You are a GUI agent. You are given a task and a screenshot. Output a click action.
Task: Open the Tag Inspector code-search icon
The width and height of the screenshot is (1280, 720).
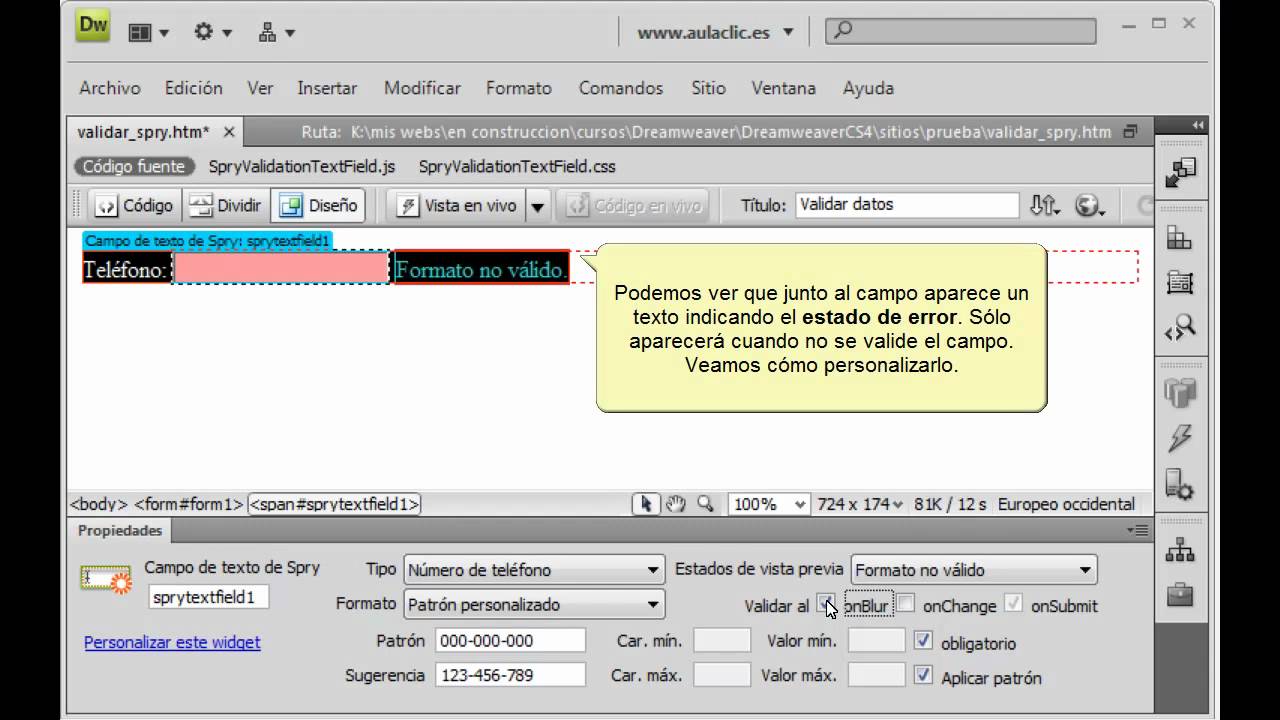point(1180,327)
